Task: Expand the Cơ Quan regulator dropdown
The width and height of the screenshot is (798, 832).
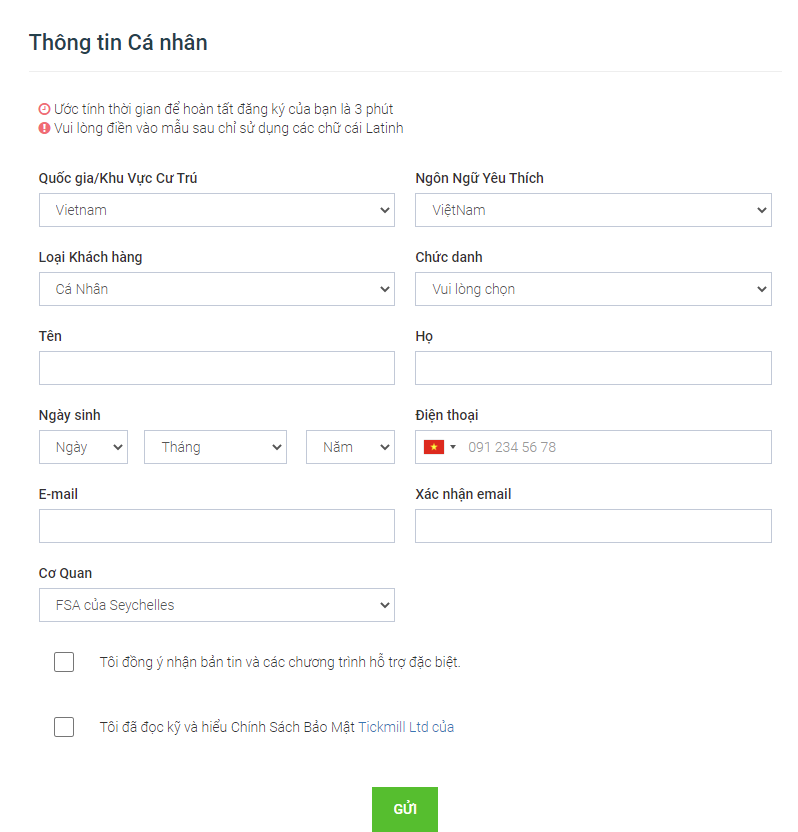Action: 216,605
